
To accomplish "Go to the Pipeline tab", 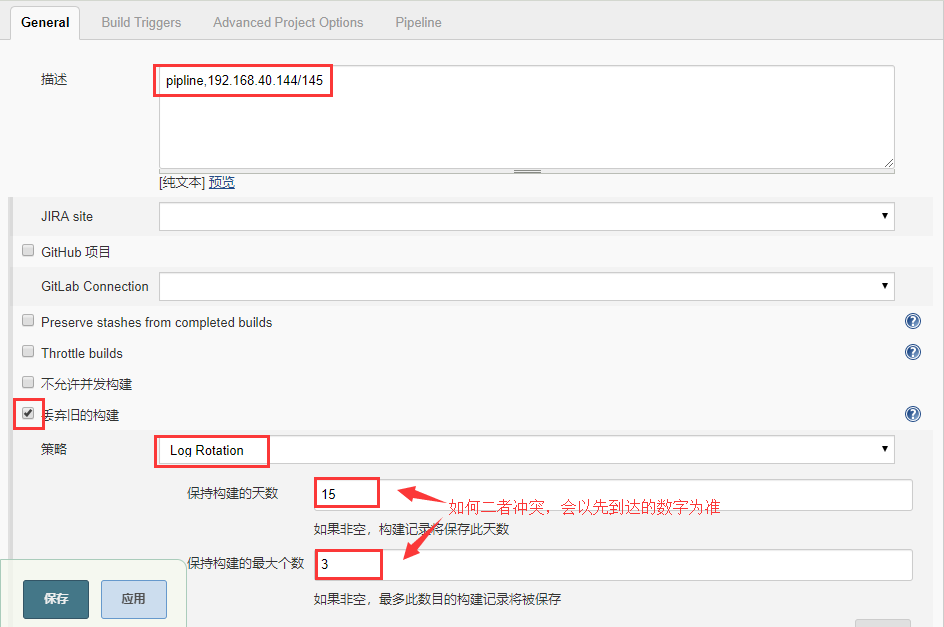I will click(418, 22).
